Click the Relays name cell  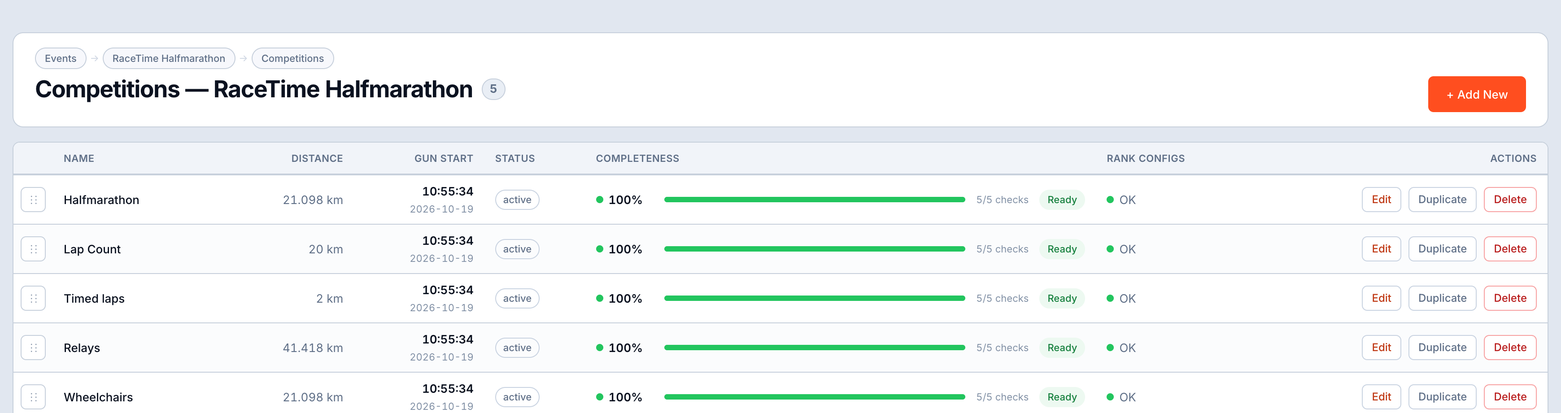[x=82, y=348]
